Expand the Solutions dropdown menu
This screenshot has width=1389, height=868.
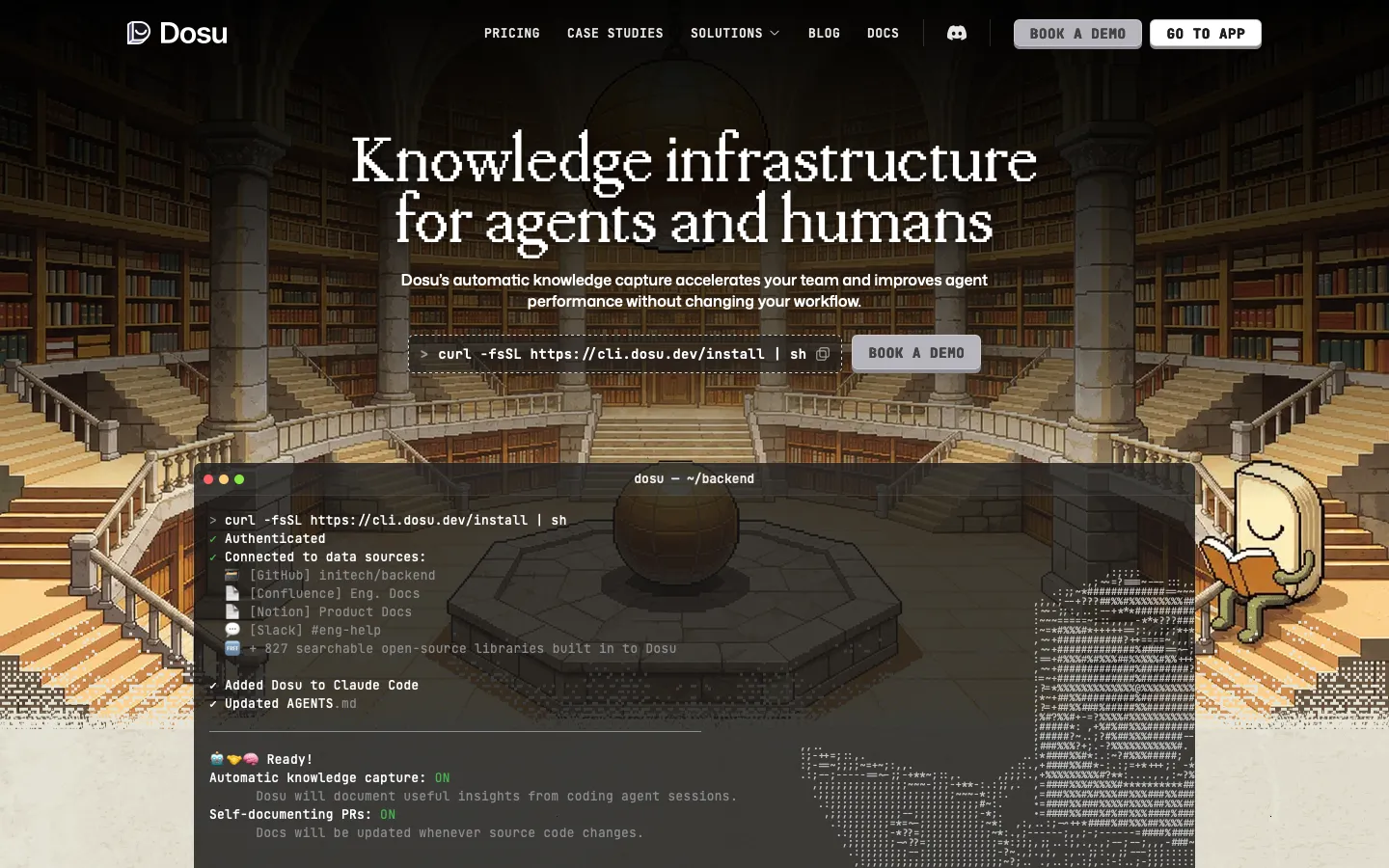[x=735, y=33]
